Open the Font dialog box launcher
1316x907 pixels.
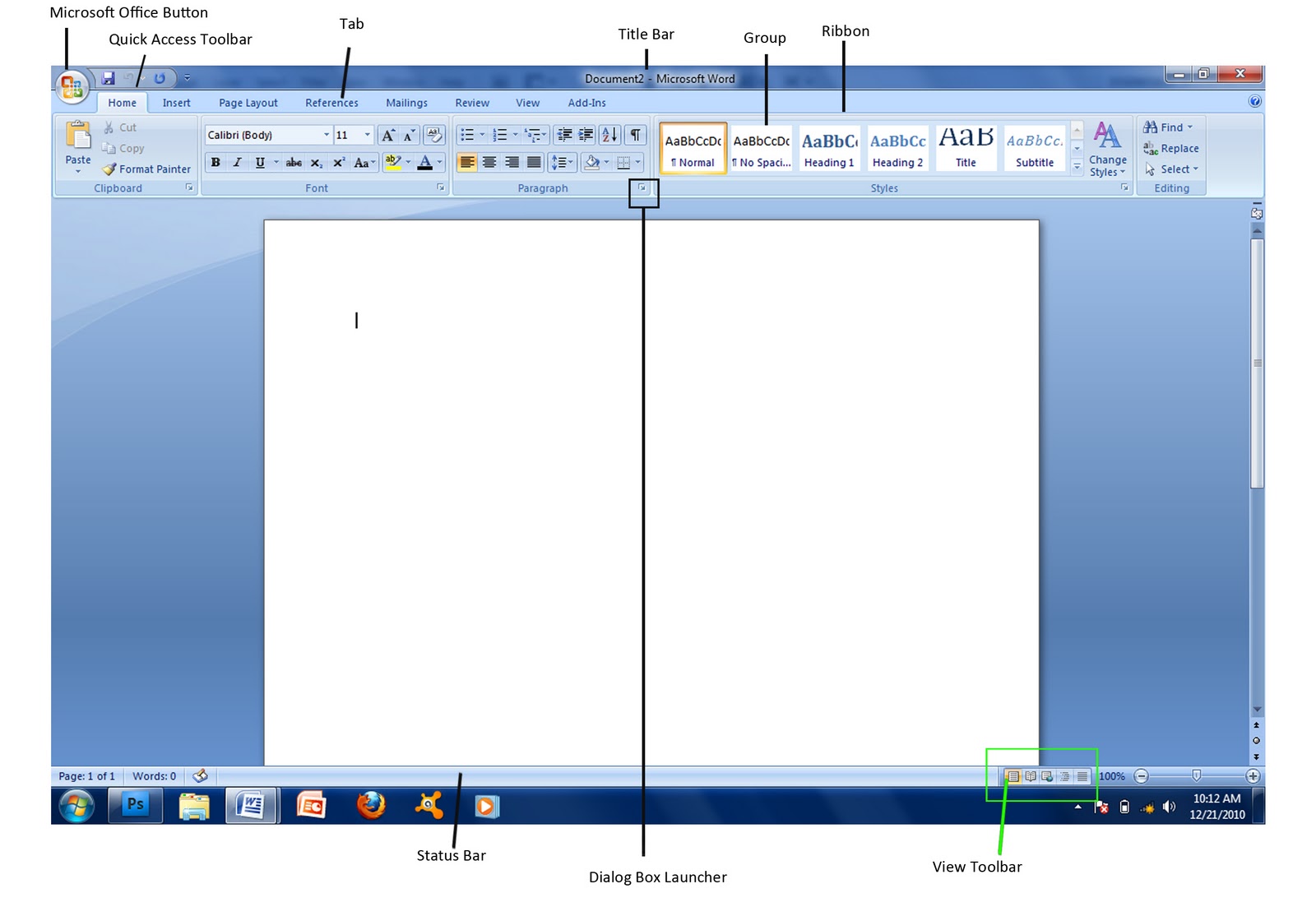pyautogui.click(x=441, y=187)
